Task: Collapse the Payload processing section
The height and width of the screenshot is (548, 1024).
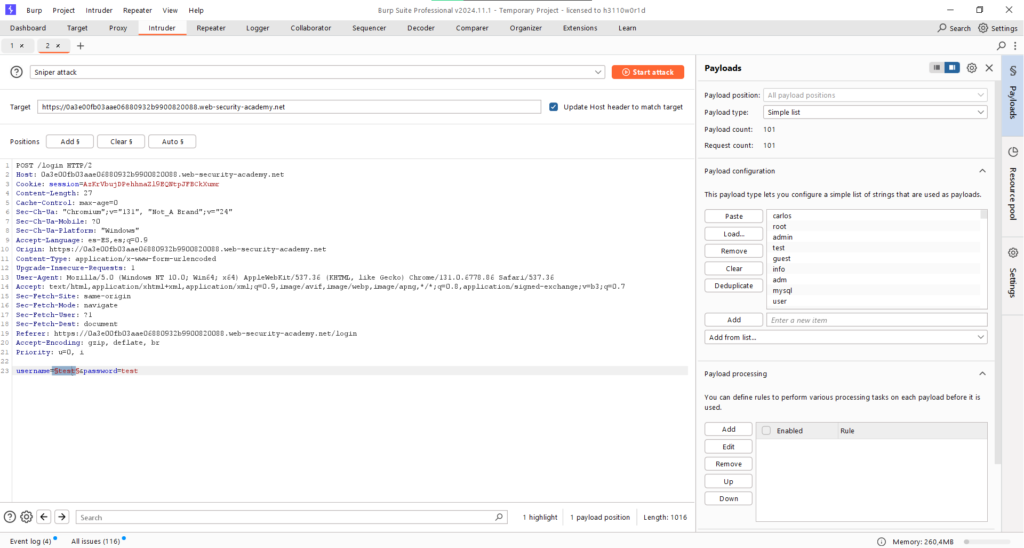Action: coord(982,374)
